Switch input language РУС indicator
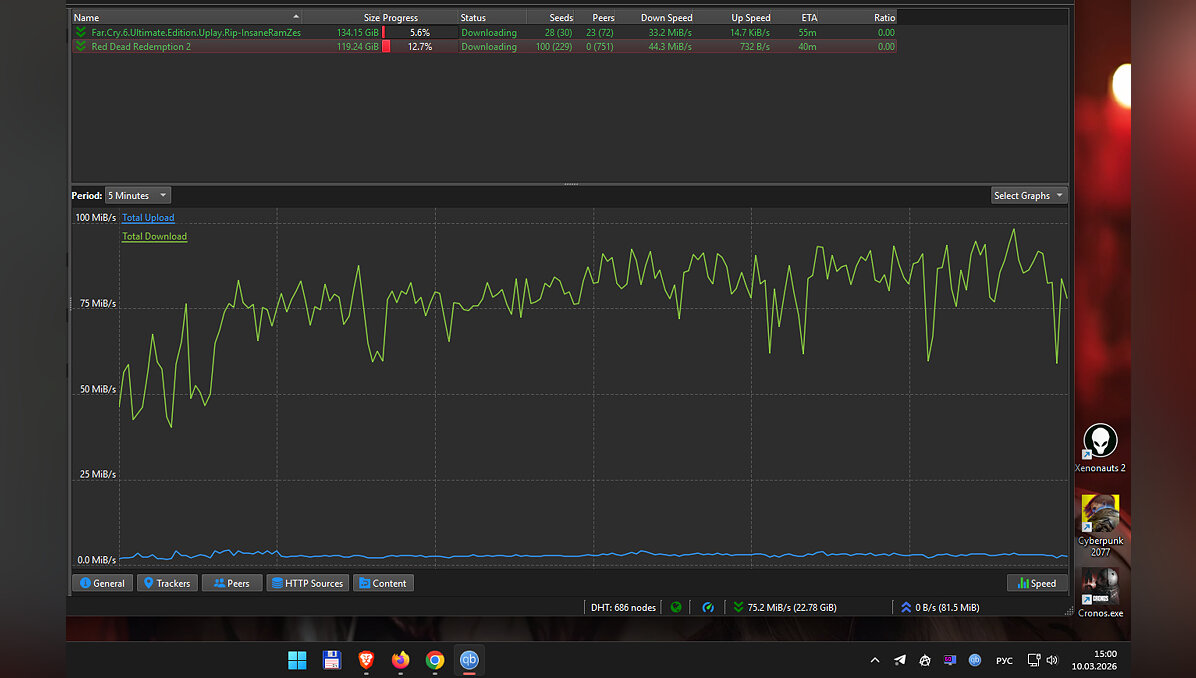The height and width of the screenshot is (678, 1196). [1005, 660]
